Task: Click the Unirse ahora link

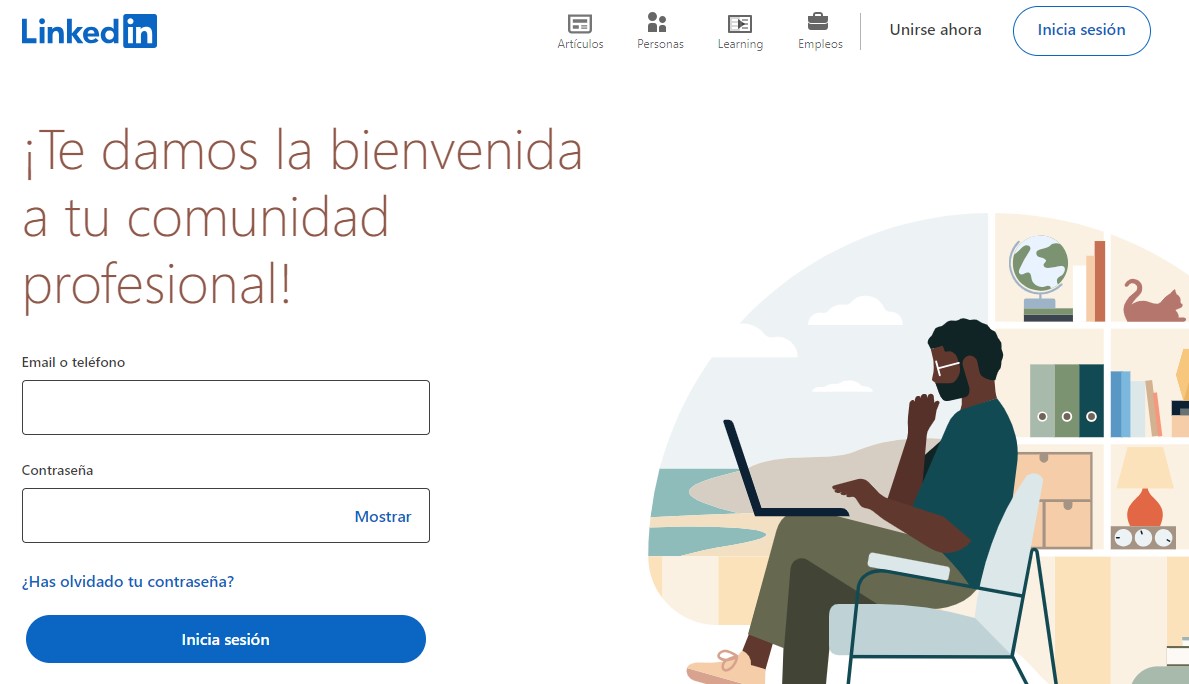Action: pos(935,30)
